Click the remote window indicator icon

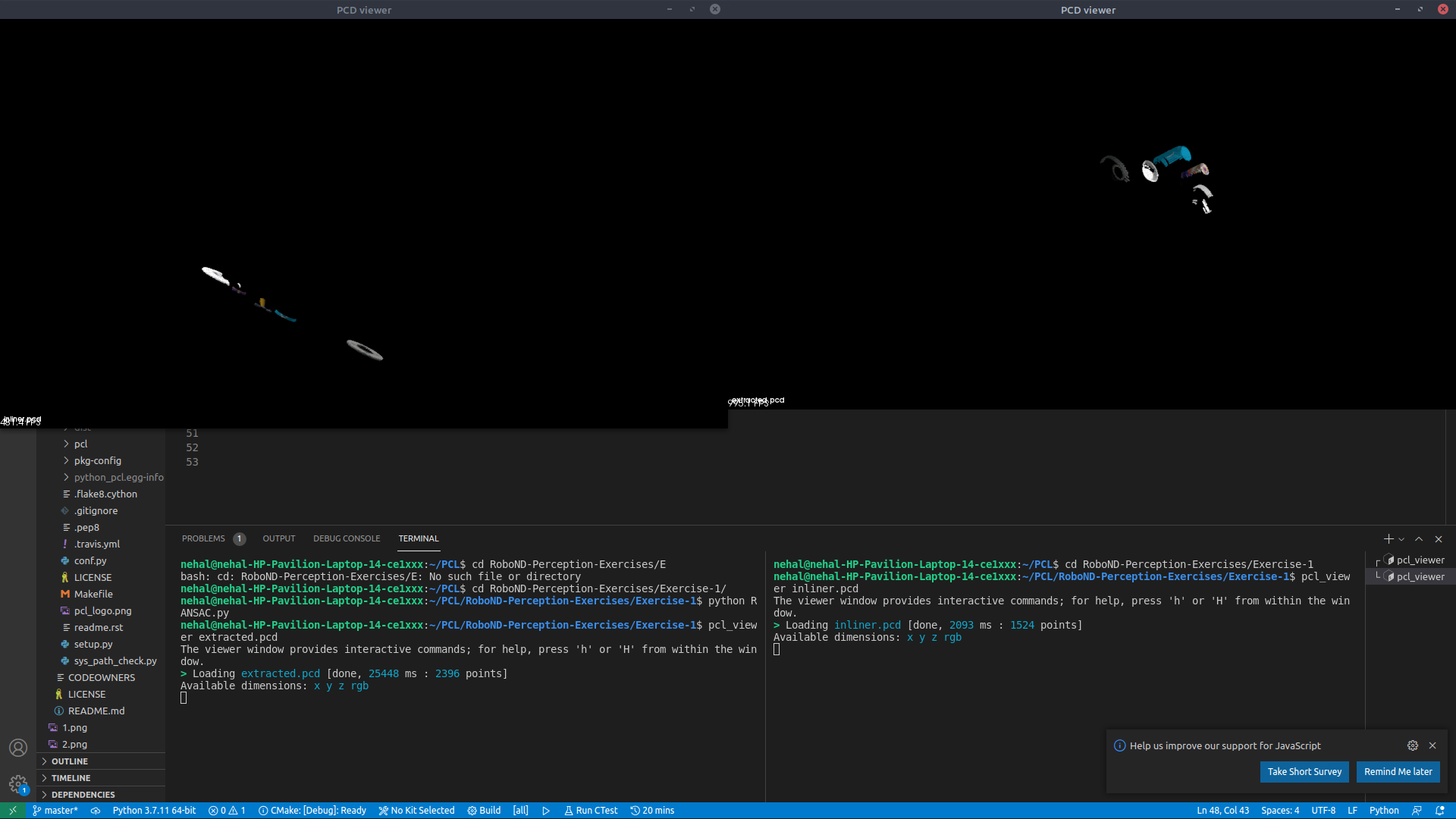13,810
